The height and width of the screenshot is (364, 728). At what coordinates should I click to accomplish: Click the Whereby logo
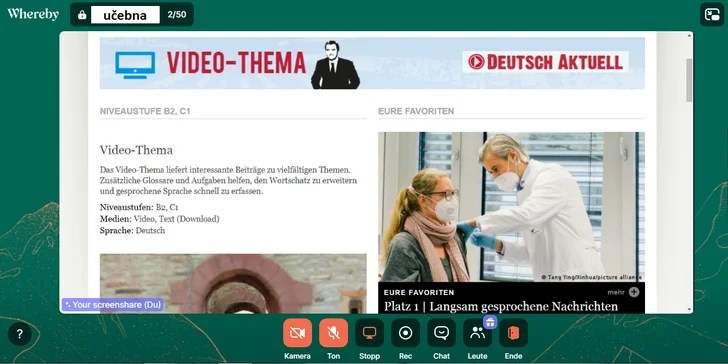[x=33, y=14]
